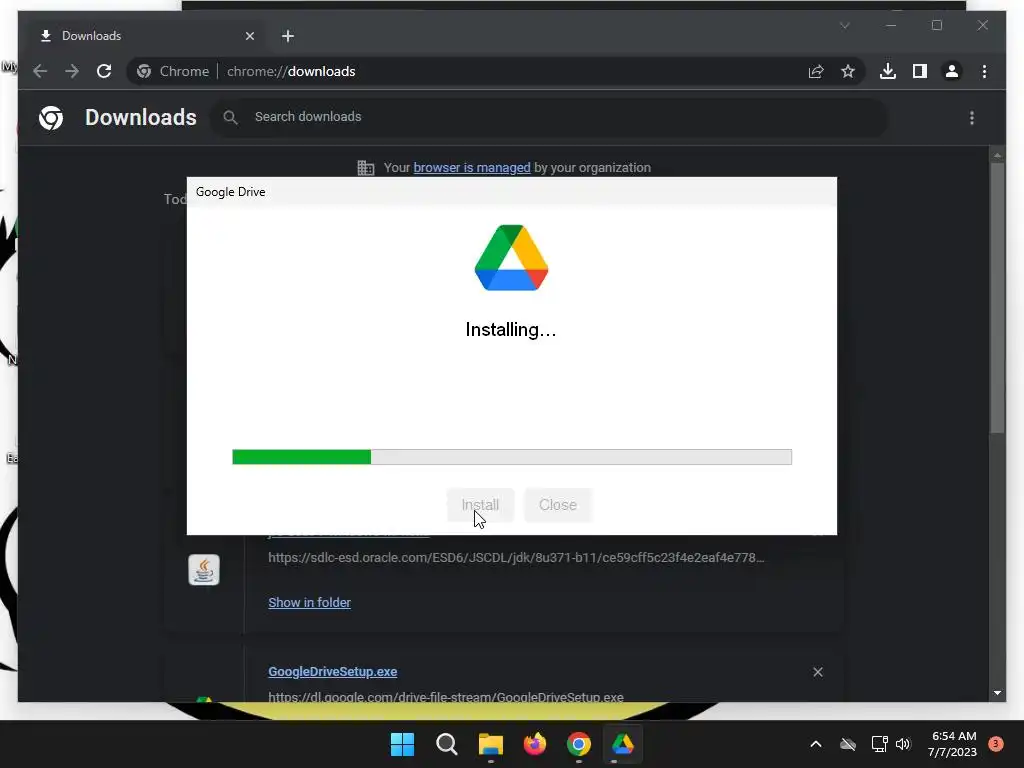Open Firefox from the taskbar
Viewport: 1024px width, 768px height.
click(x=535, y=744)
